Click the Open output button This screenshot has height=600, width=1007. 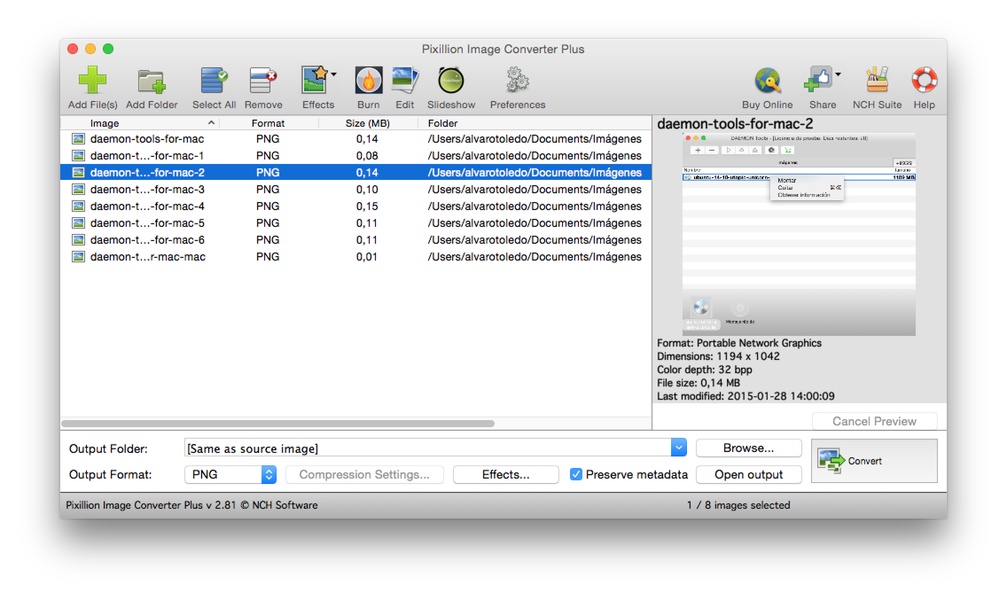(748, 475)
